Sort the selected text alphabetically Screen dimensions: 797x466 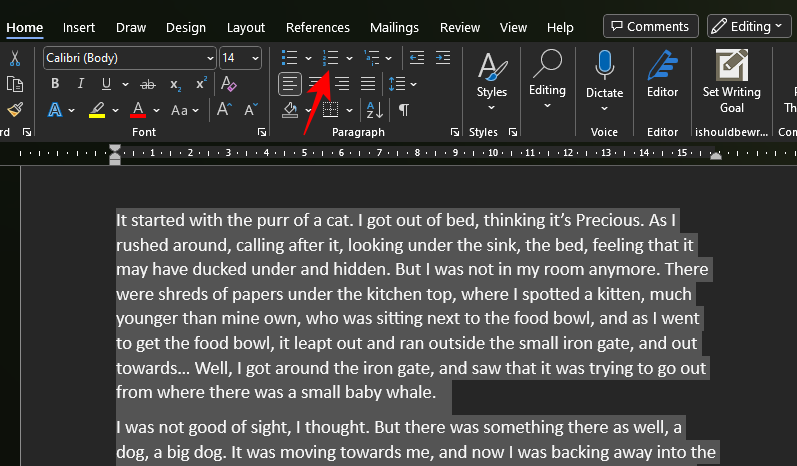pos(375,110)
